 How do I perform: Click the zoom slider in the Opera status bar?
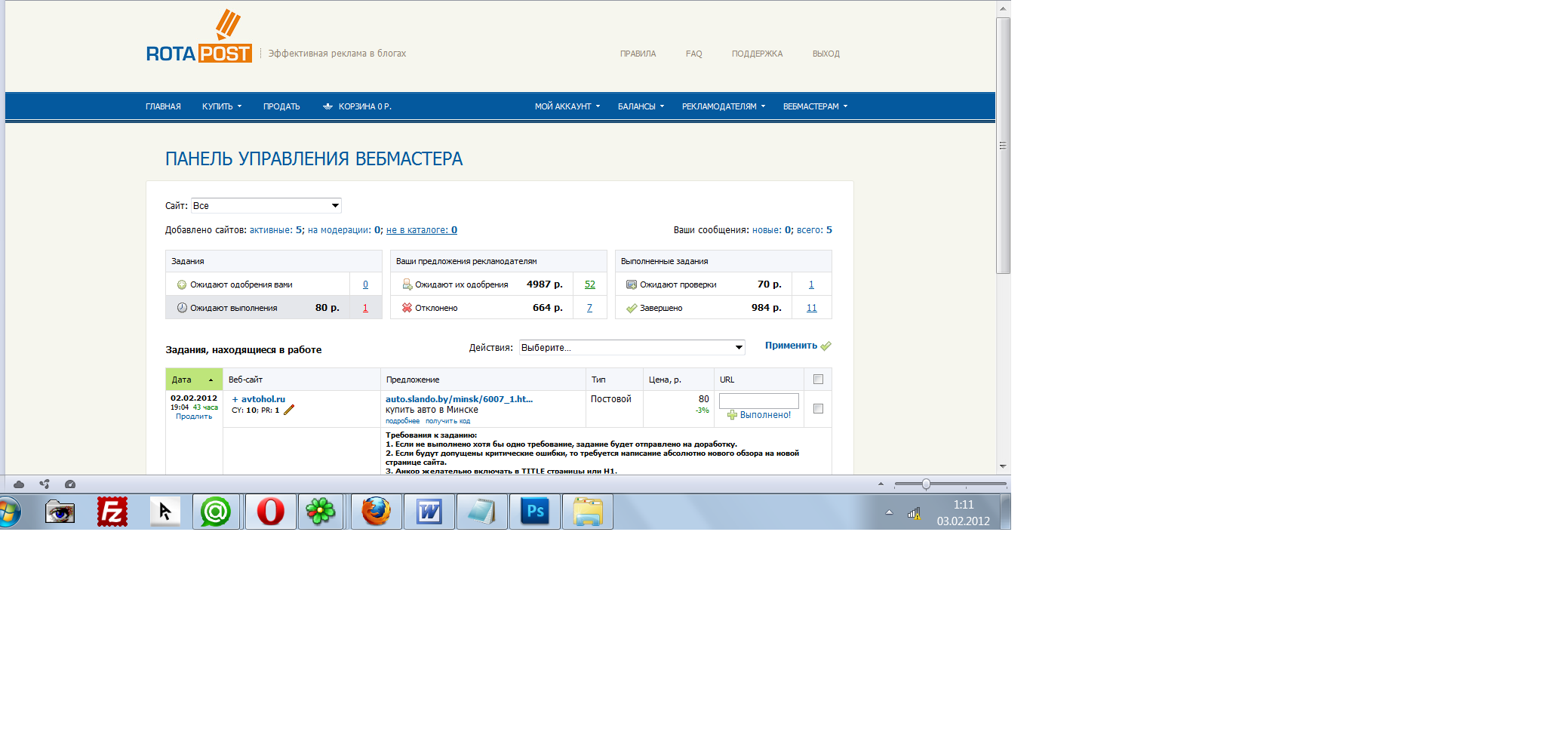(926, 484)
